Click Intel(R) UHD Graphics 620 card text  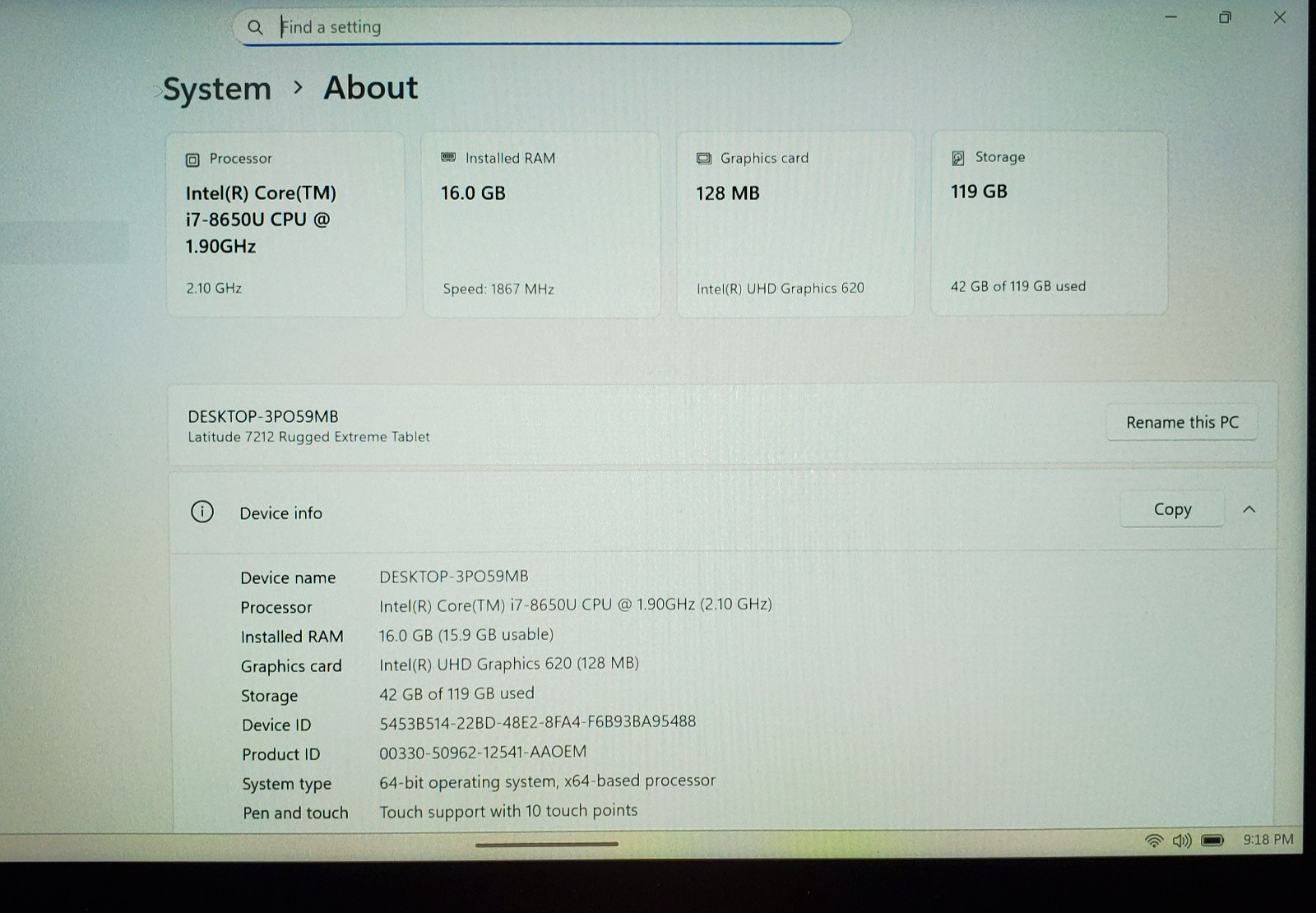781,288
